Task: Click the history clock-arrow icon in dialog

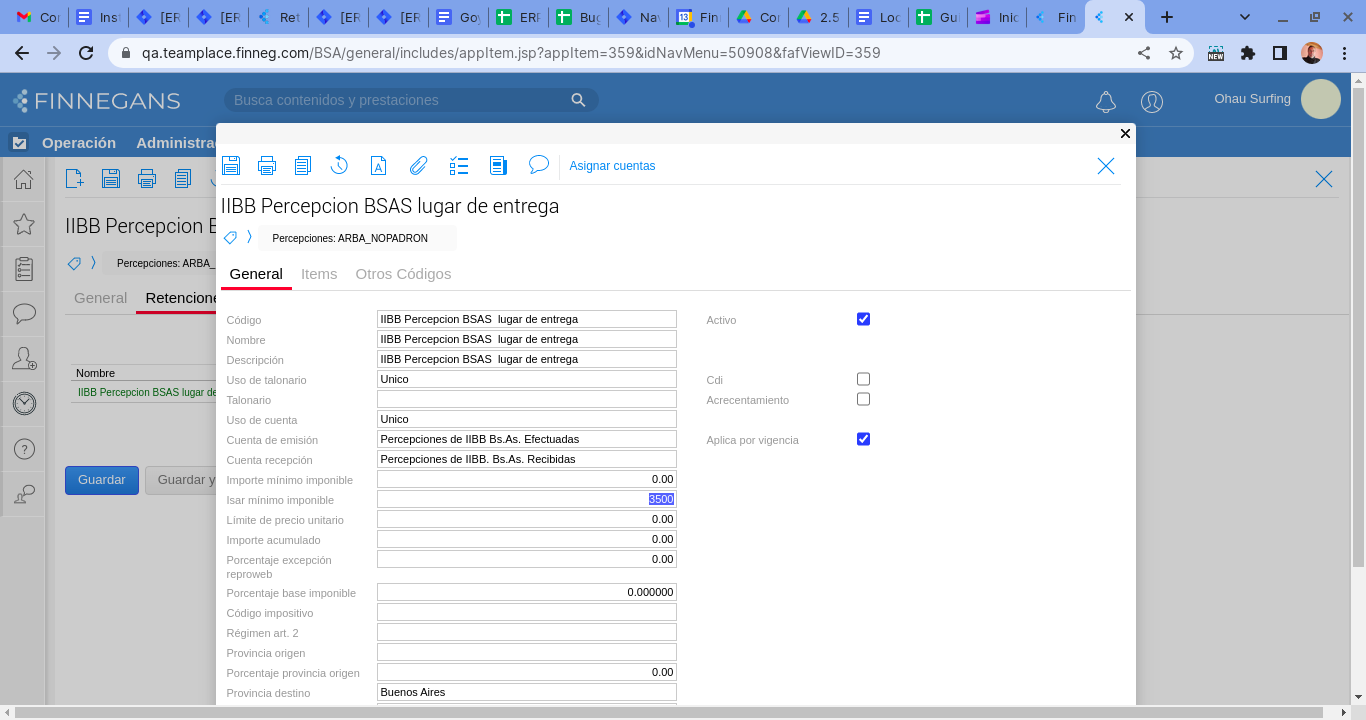Action: 339,166
